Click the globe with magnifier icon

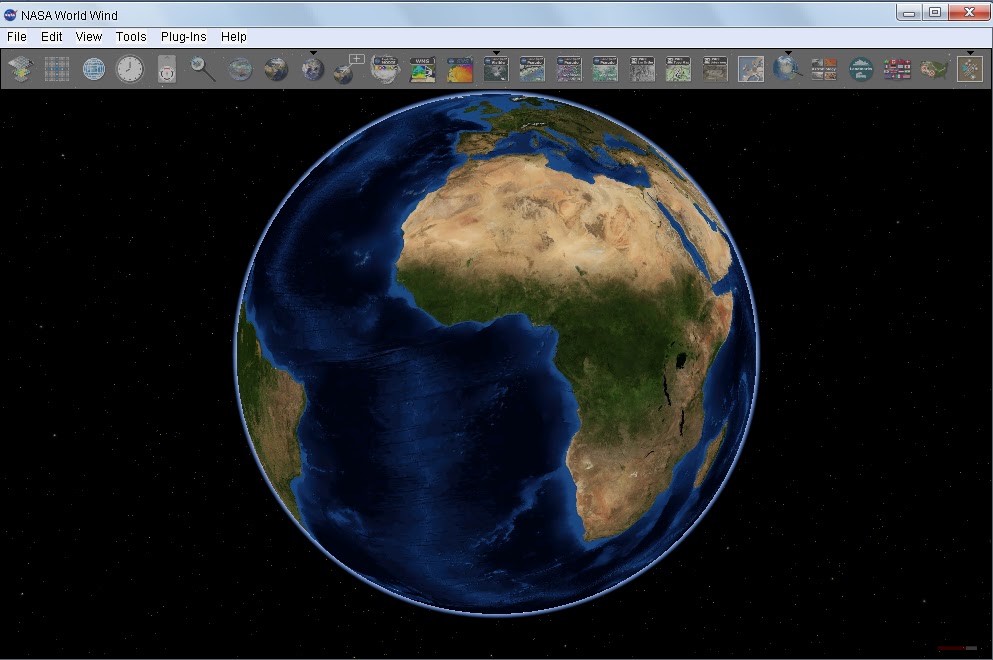(788, 68)
